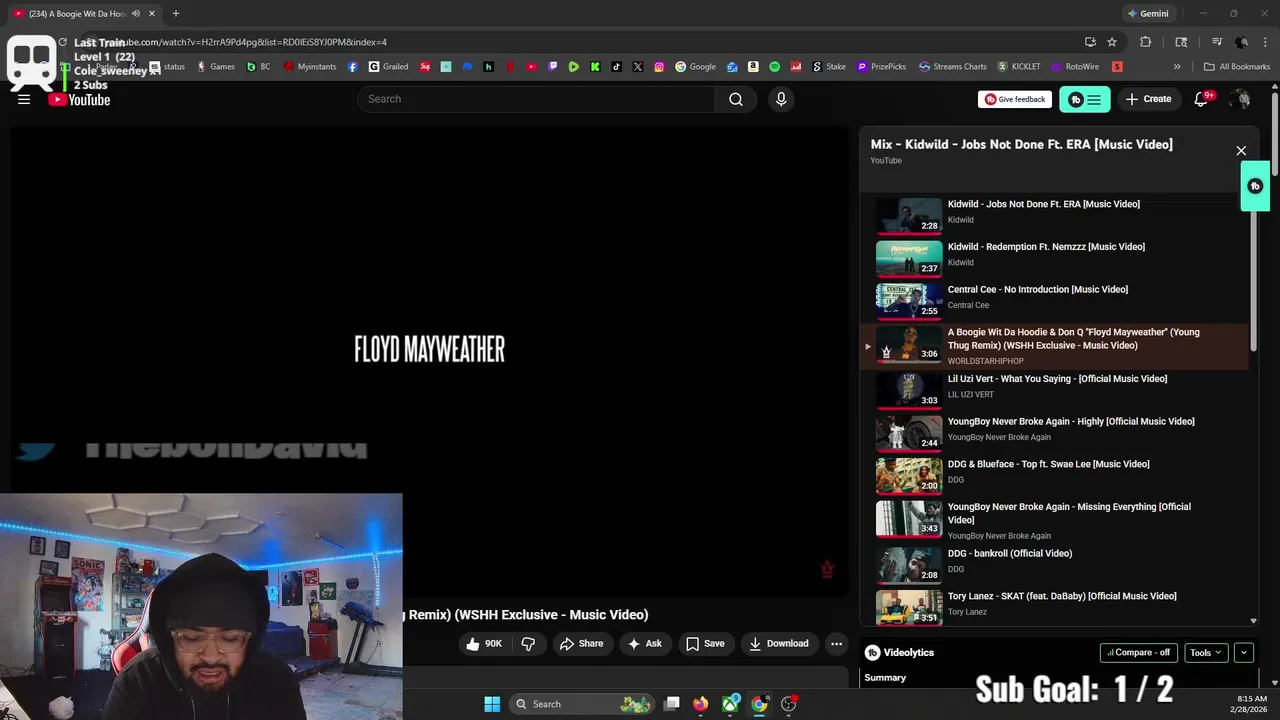Open KICKLET bookmark
The width and height of the screenshot is (1280, 720).
(x=1019, y=67)
